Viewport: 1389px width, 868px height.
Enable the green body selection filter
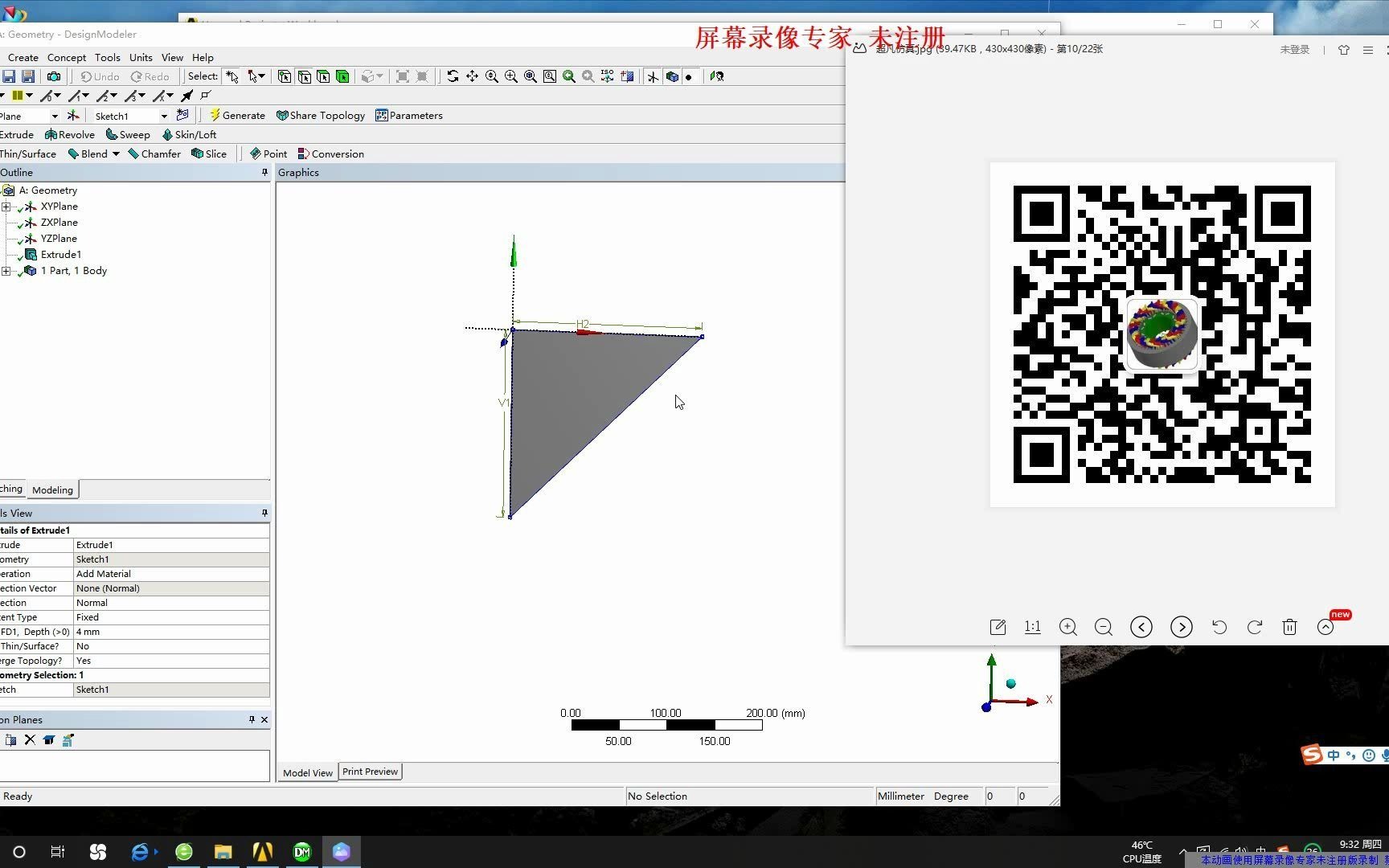[342, 76]
